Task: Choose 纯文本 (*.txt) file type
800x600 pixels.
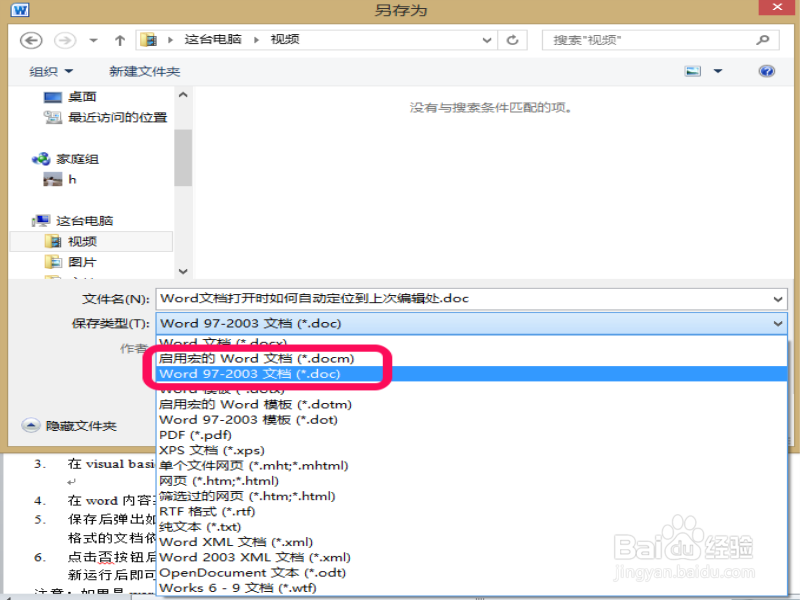Action: click(472, 527)
